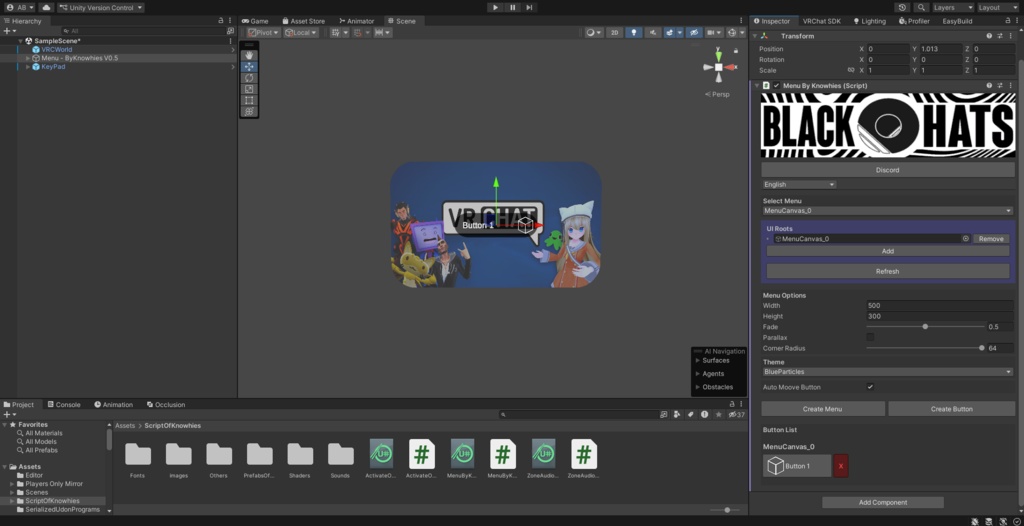Click the Create Button button

click(952, 409)
